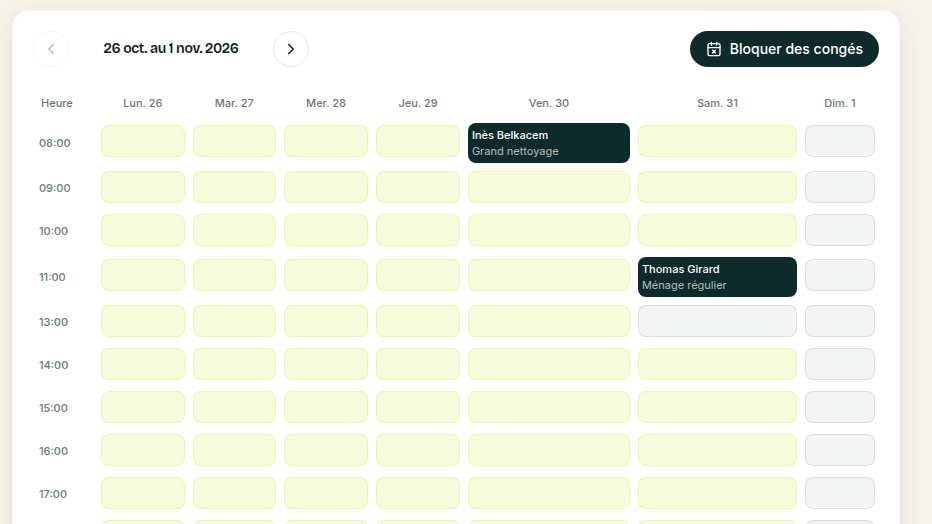
Task: Select the Sam. 31 slot at 14:00
Action: point(717,364)
